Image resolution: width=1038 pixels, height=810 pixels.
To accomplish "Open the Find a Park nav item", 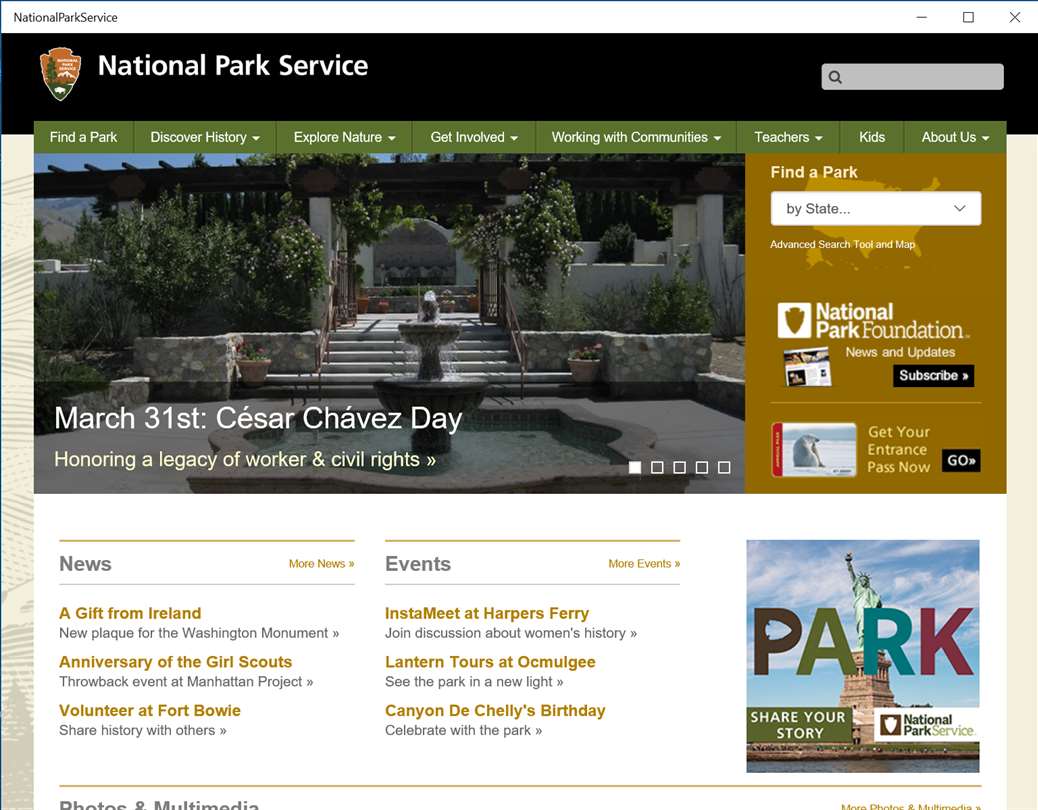I will (x=83, y=137).
